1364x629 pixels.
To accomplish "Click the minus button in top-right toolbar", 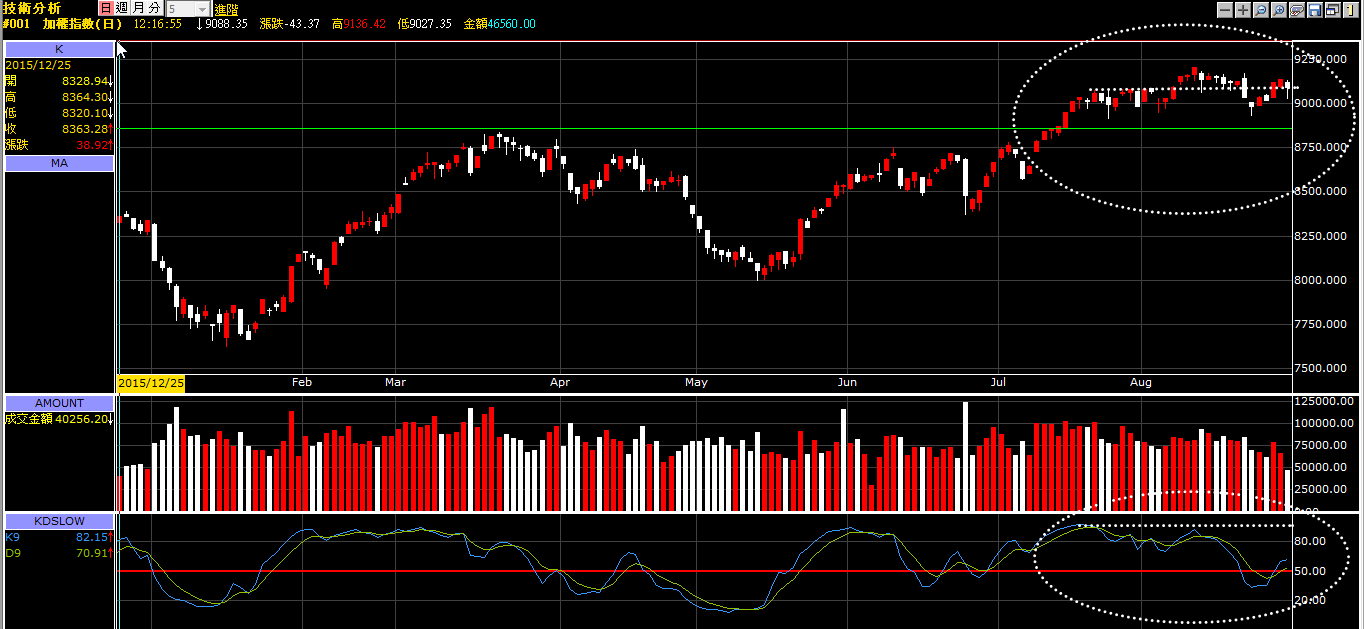I will click(1225, 9).
